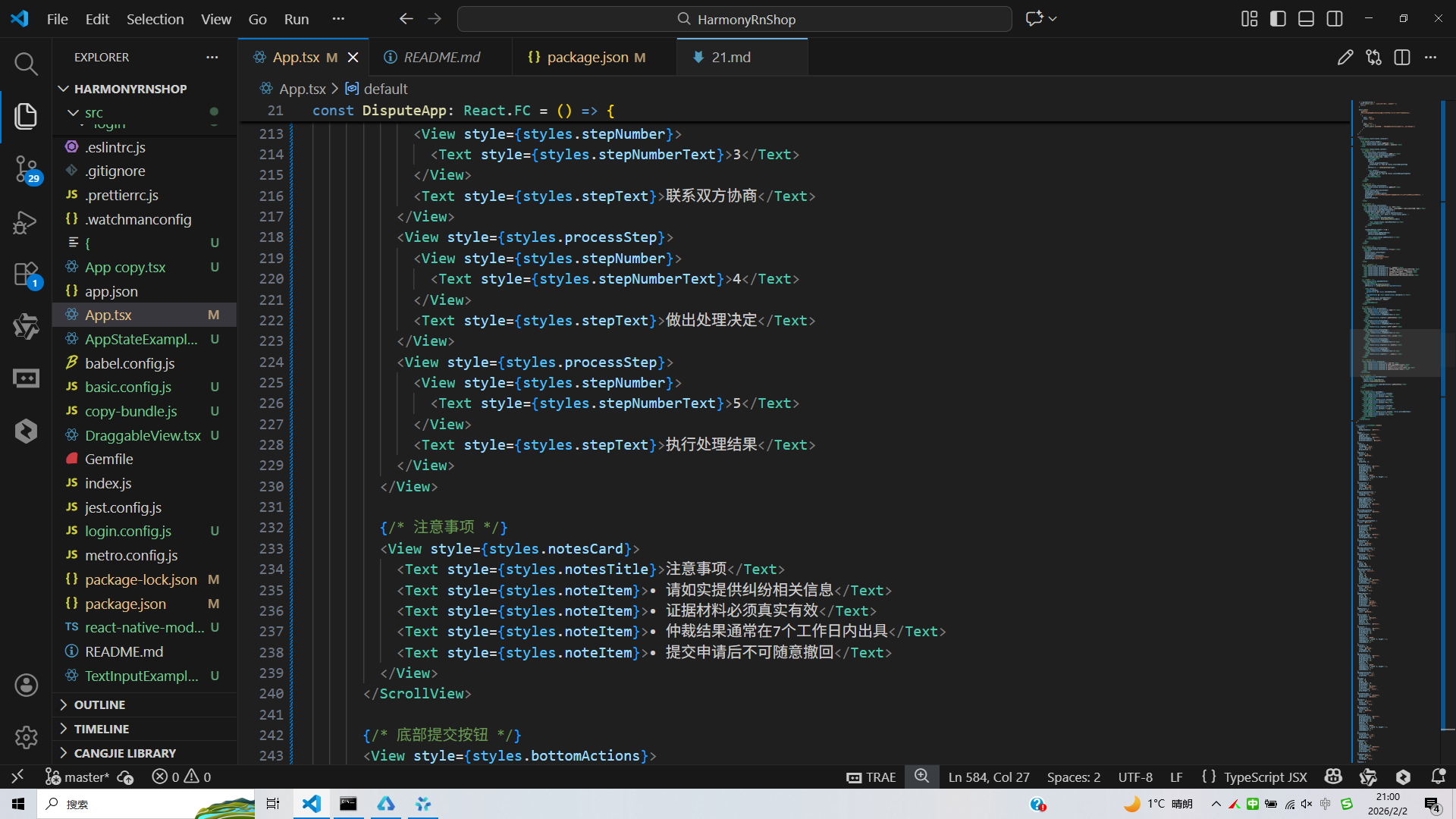Click the HarmonyRnShop command center search box
The height and width of the screenshot is (819, 1456).
(x=734, y=19)
